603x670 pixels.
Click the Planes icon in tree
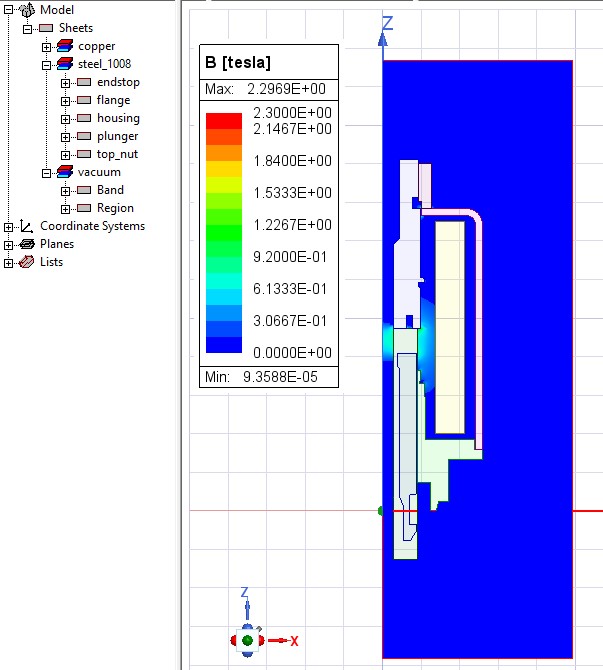coord(27,244)
